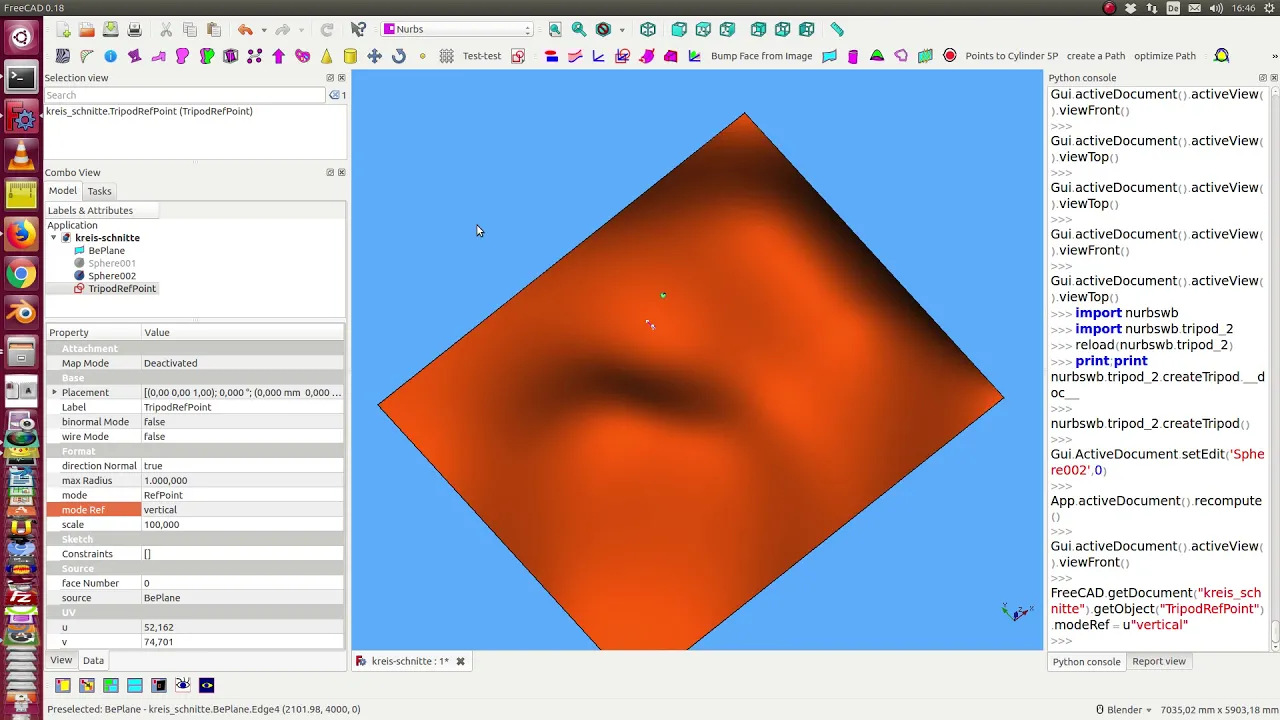Click the magenta connected-points Nurbs icon

[255, 56]
